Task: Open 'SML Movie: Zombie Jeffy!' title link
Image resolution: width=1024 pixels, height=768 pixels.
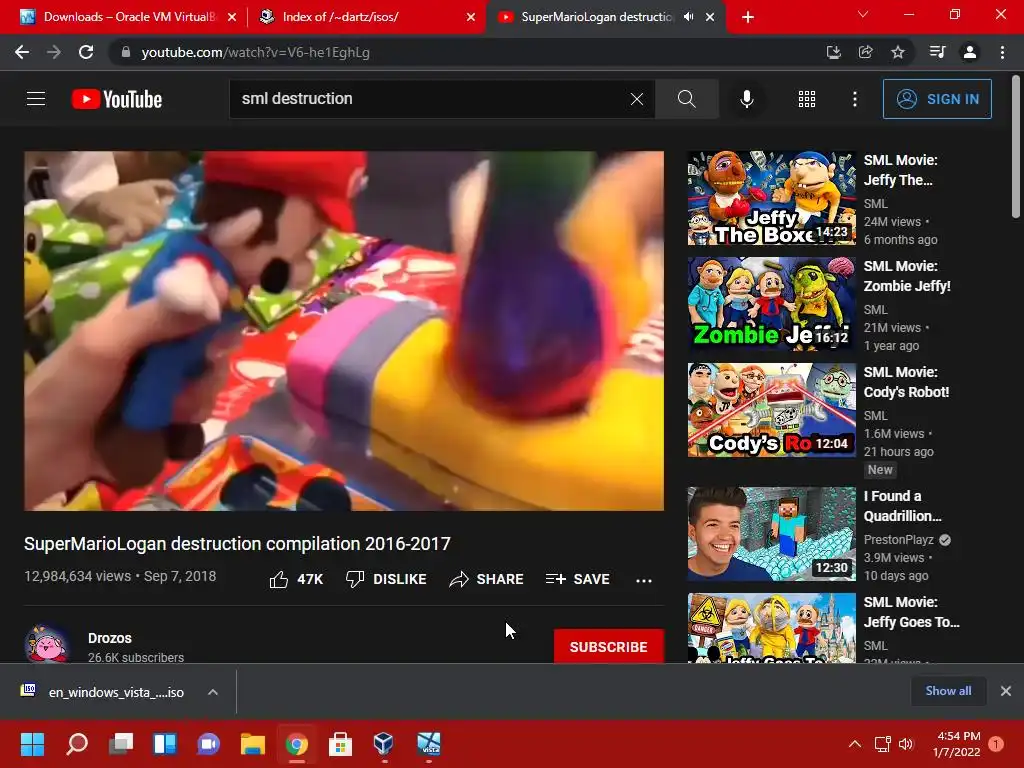Action: point(907,276)
